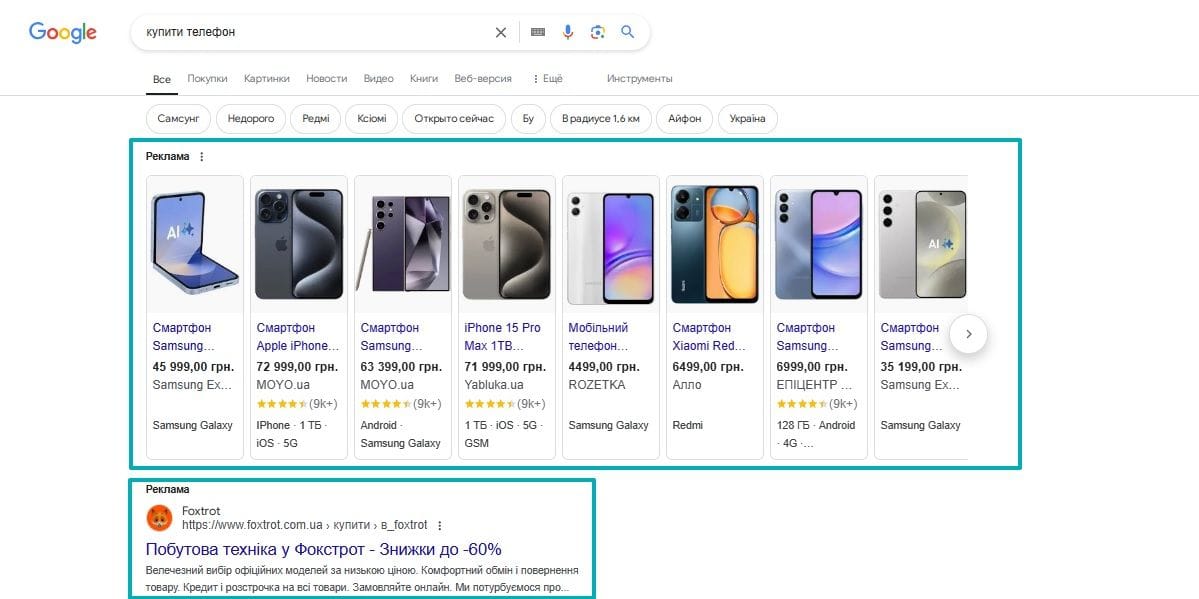Click the ROZETKA seller name
The width and height of the screenshot is (1199, 599).
click(597, 385)
